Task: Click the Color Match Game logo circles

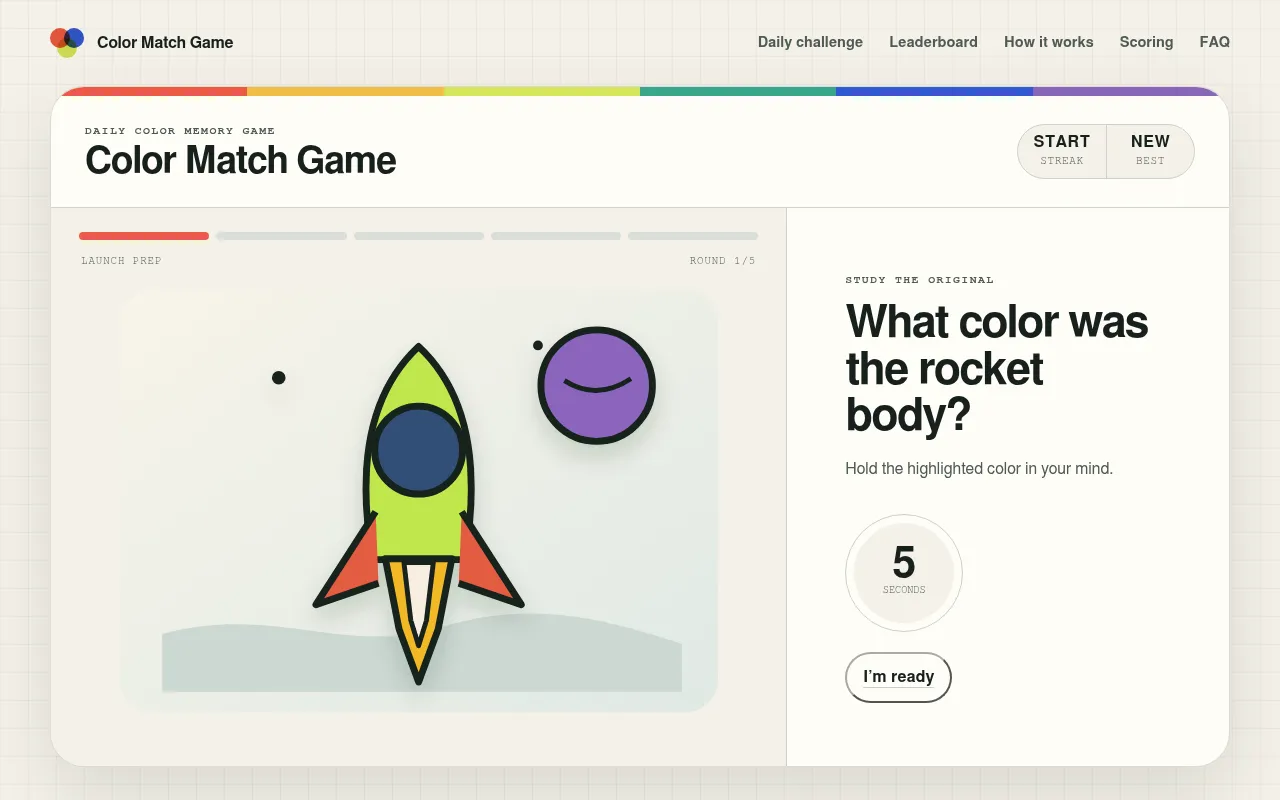Action: point(67,42)
